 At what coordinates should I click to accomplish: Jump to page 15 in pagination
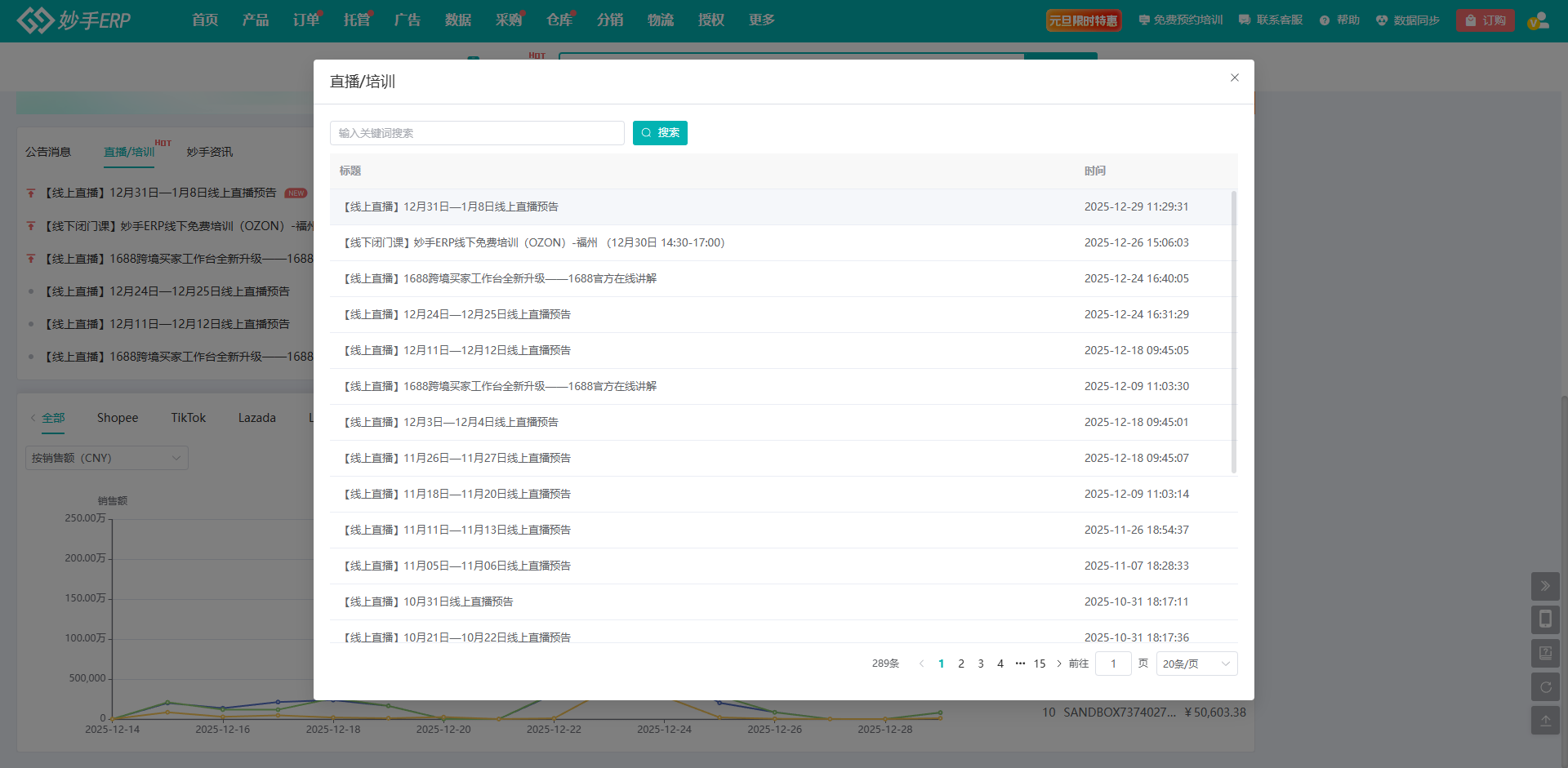pos(1039,664)
